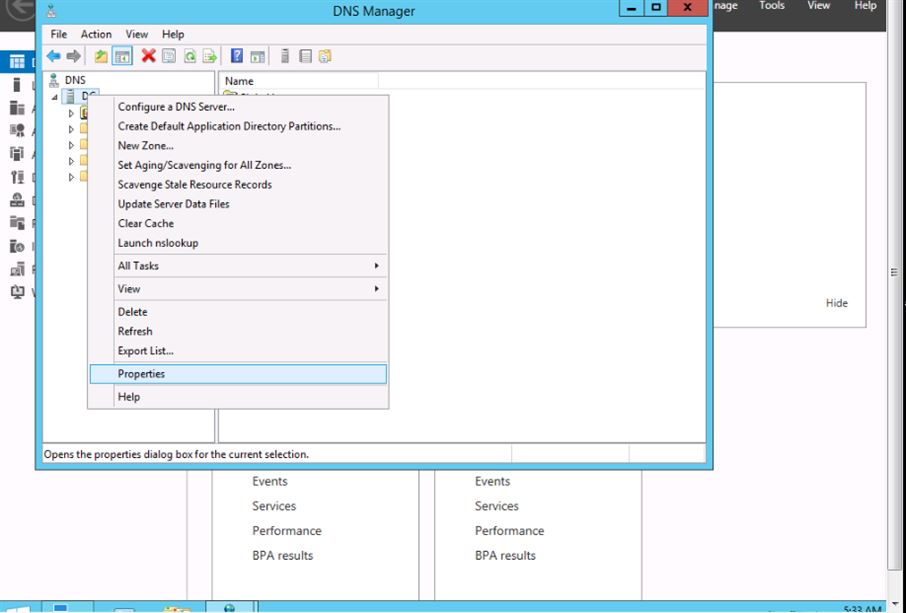This screenshot has width=906, height=613.
Task: Choose Launch nslookup from context menu
Action: tap(238, 243)
